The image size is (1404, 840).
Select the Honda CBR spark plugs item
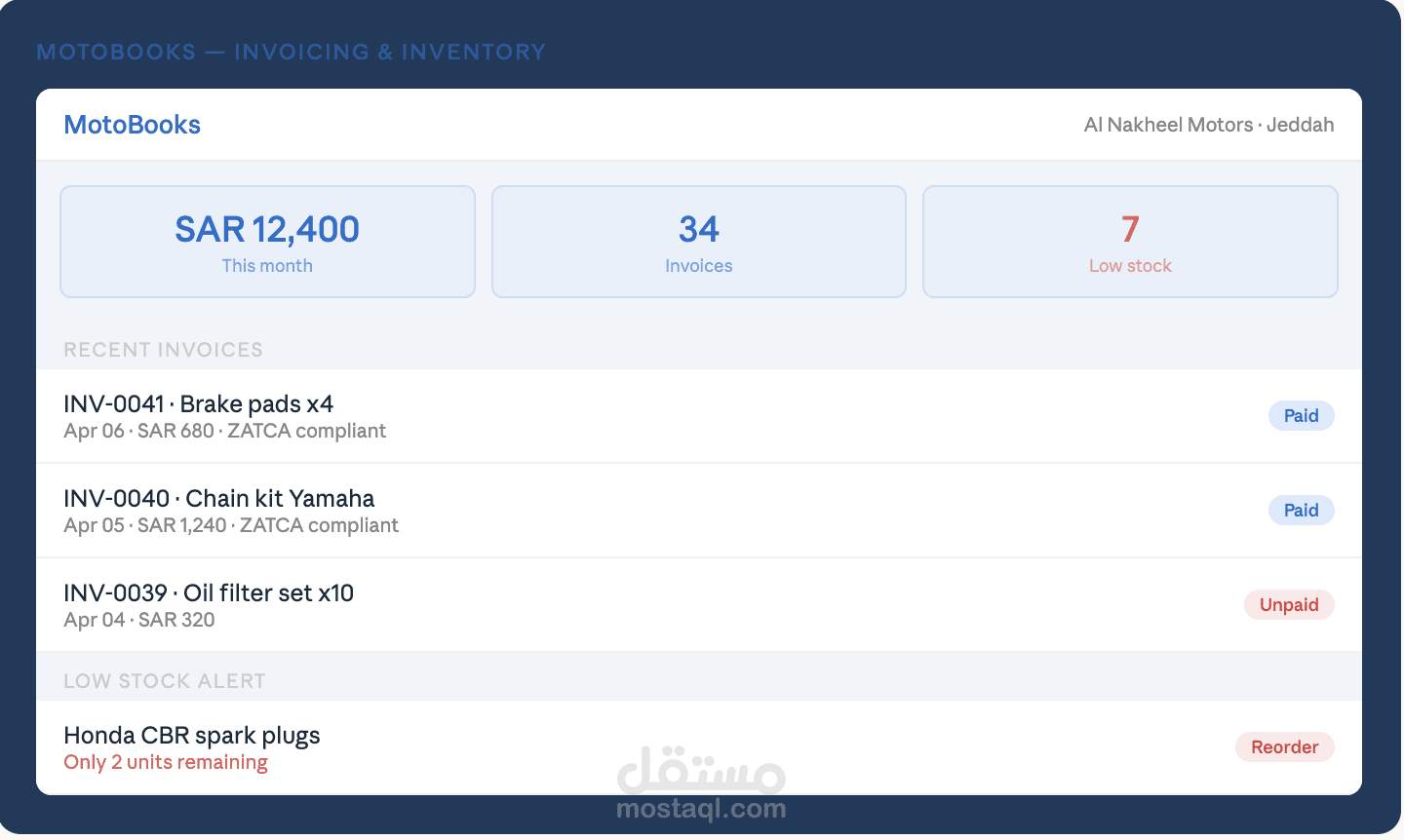(x=191, y=735)
